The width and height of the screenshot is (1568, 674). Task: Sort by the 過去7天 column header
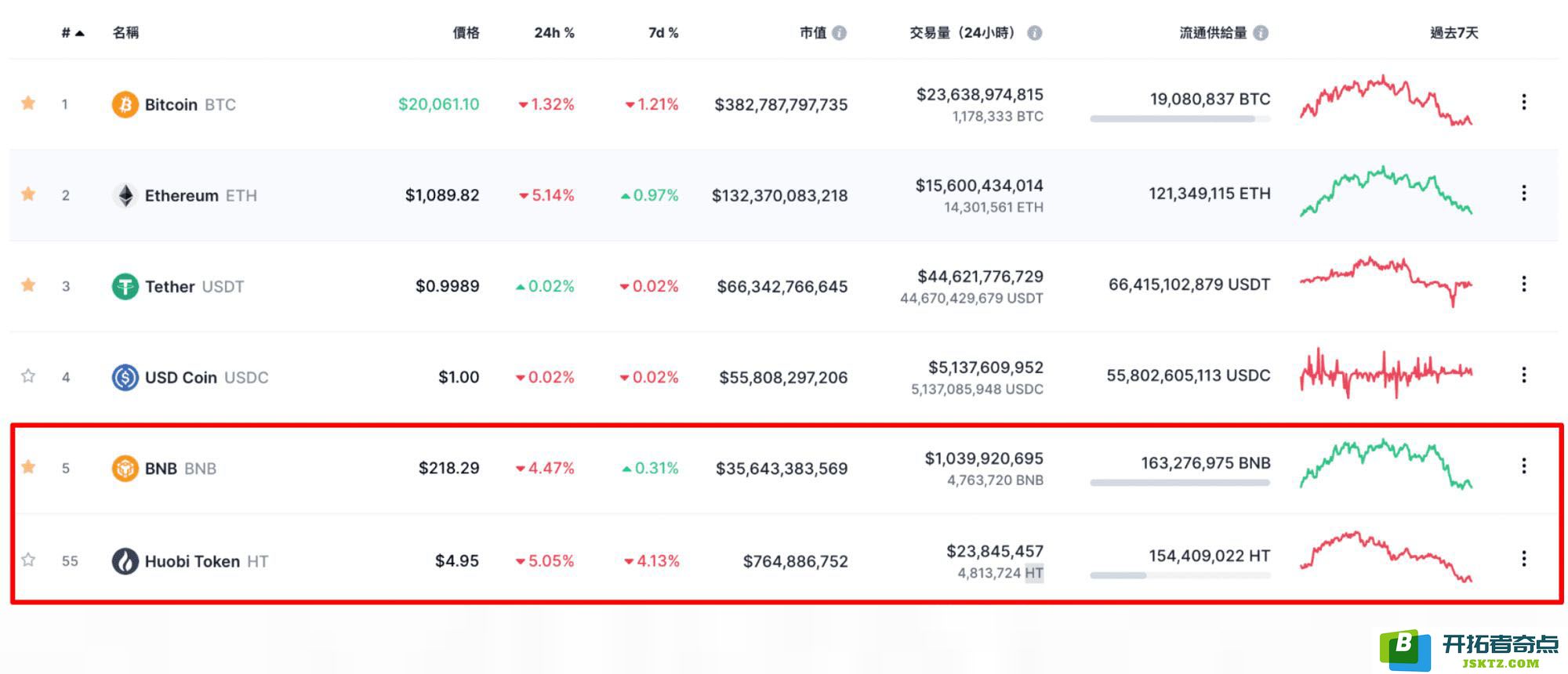(x=1454, y=33)
